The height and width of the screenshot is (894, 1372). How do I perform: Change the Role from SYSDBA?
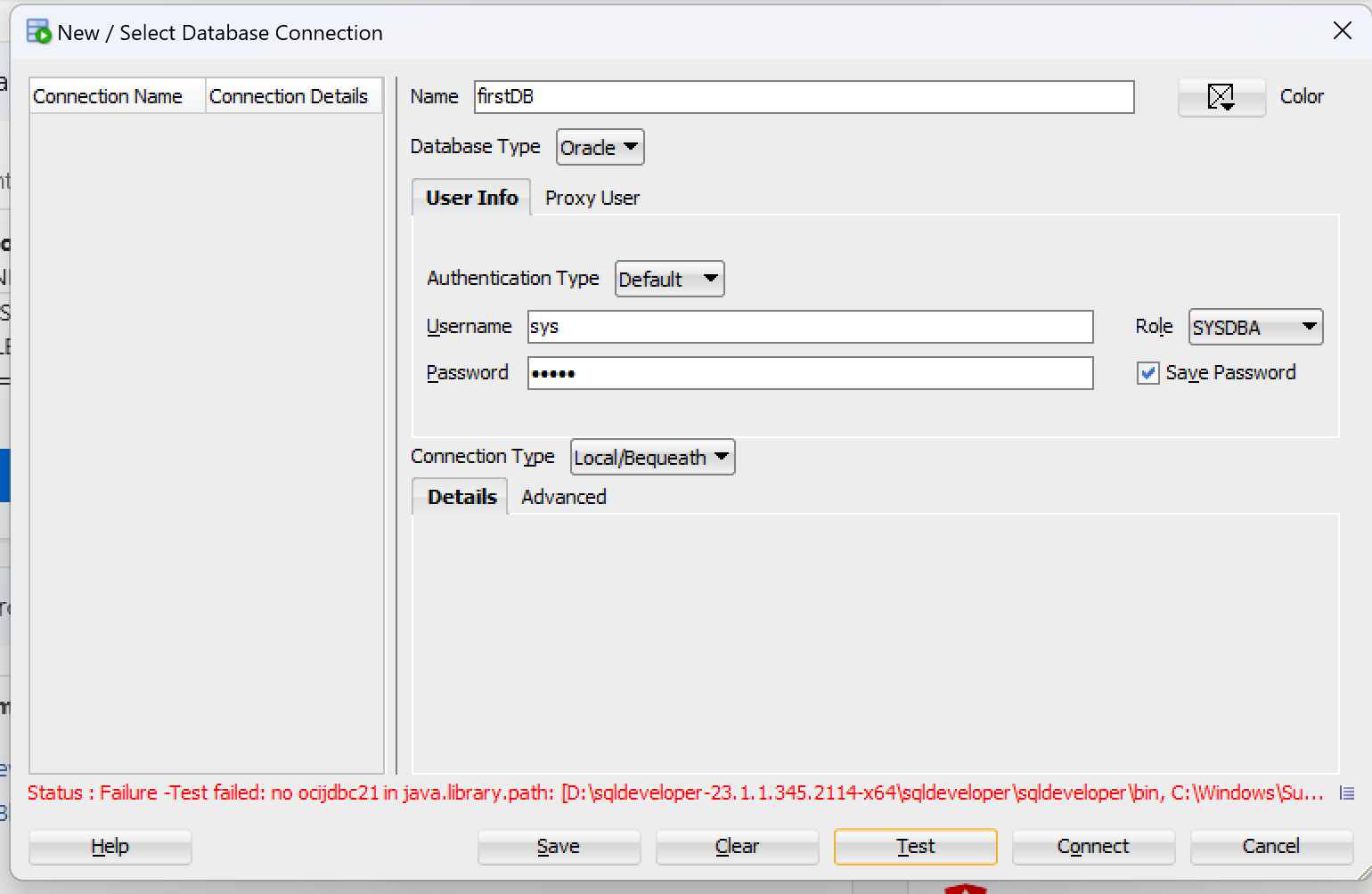pos(1254,328)
